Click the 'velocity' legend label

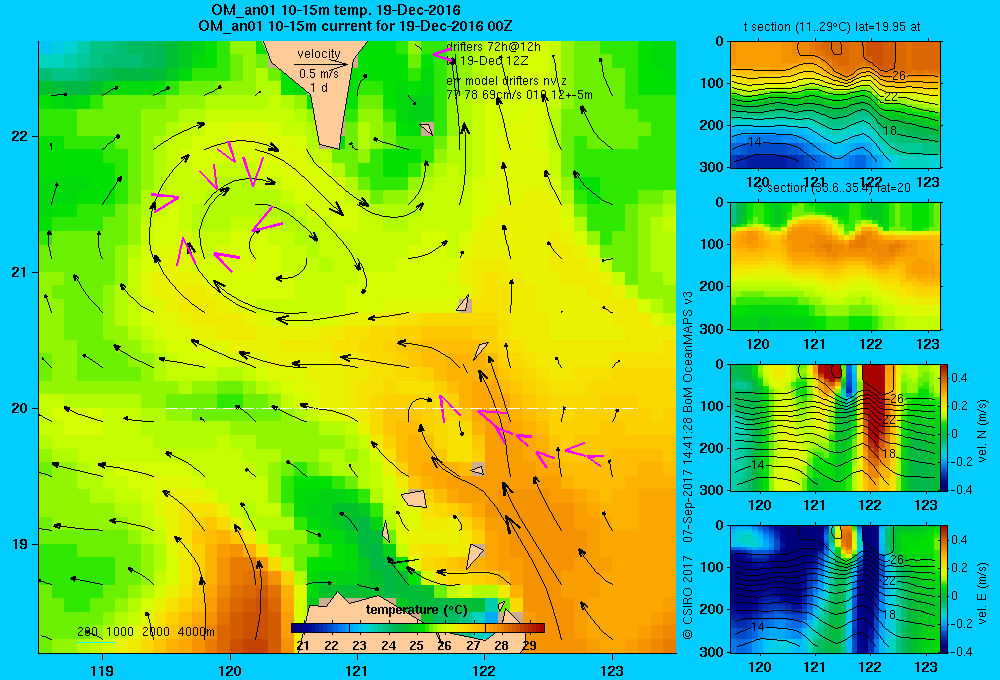click(x=319, y=54)
